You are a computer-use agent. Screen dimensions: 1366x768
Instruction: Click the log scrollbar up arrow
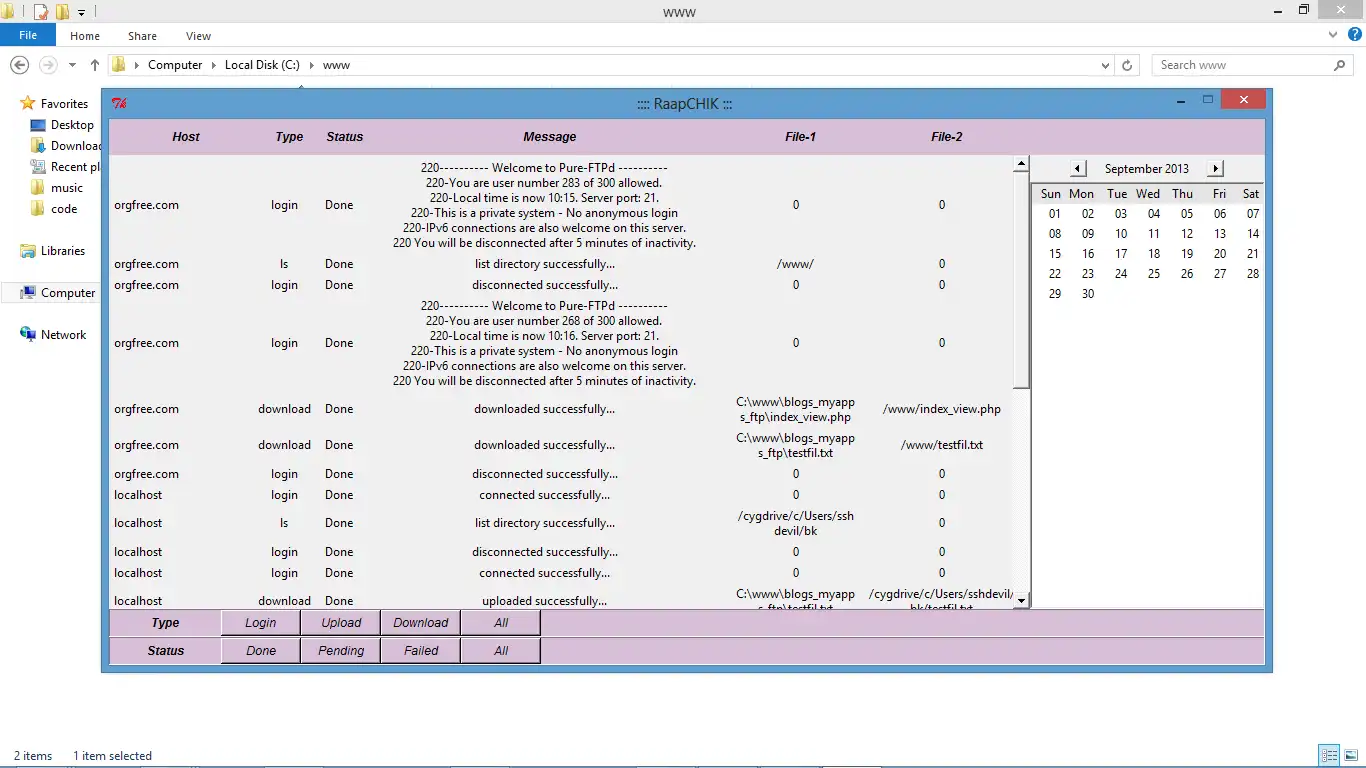[x=1021, y=163]
